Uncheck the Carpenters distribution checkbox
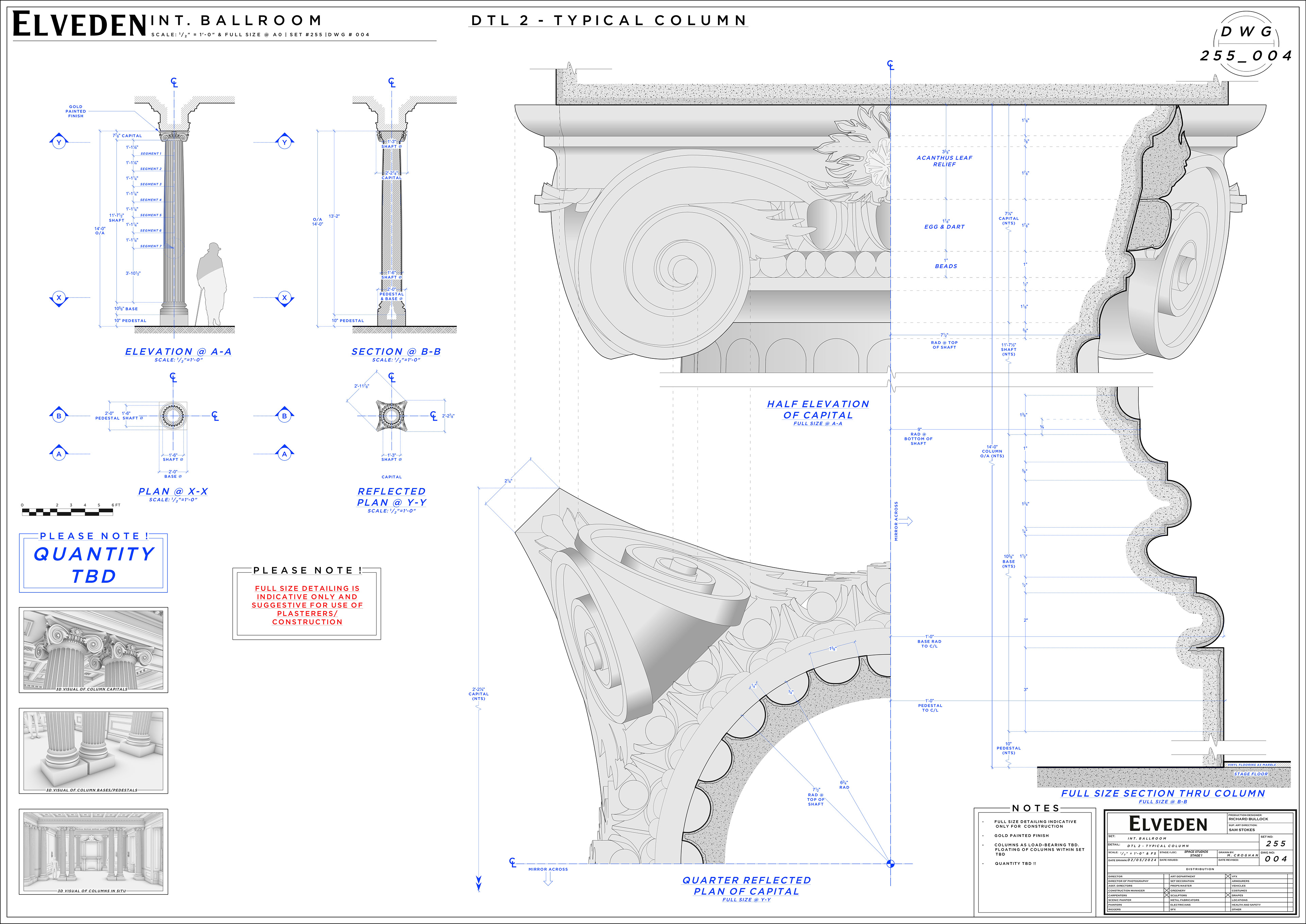 tap(1167, 895)
